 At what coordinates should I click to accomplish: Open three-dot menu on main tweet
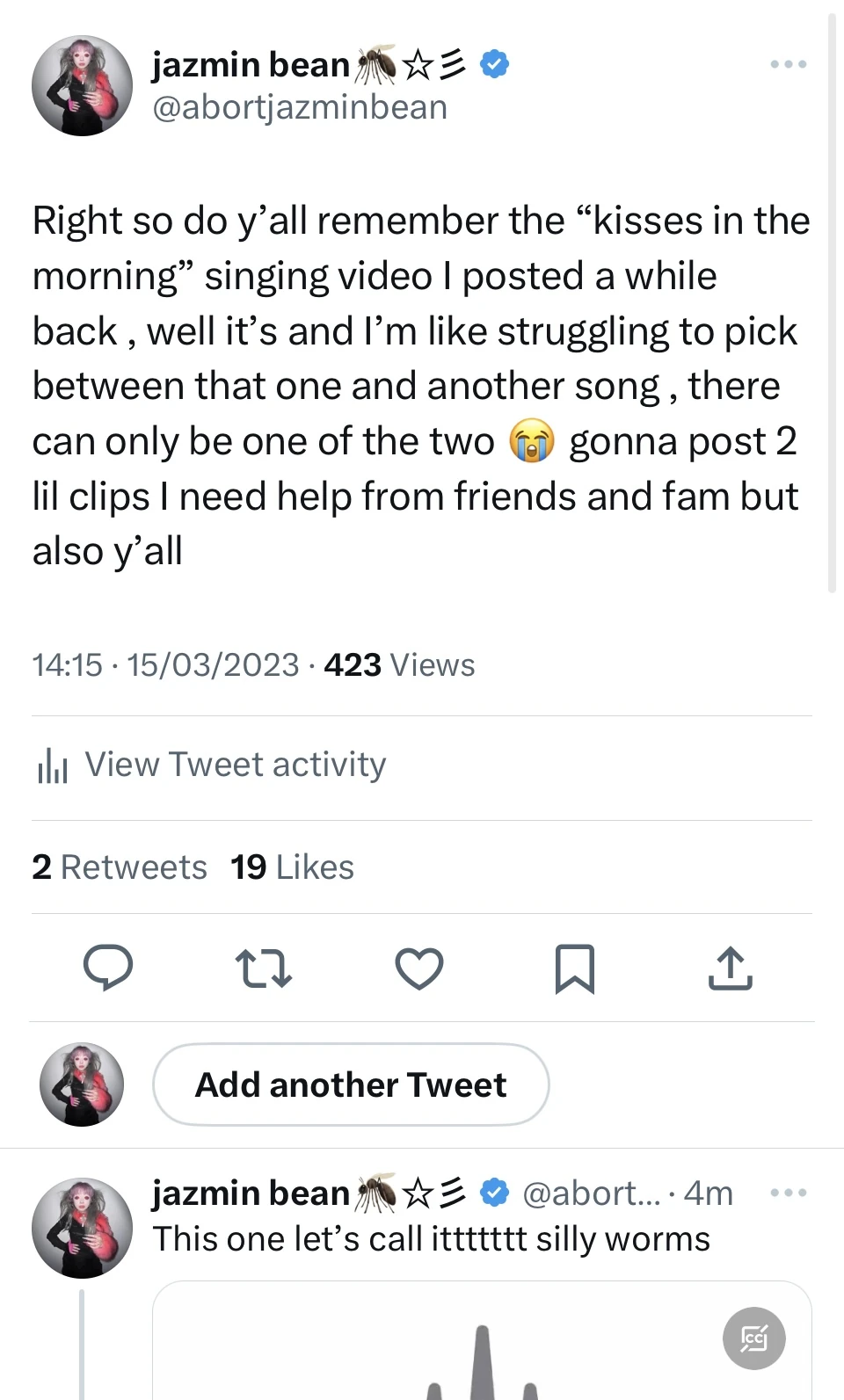click(x=788, y=64)
